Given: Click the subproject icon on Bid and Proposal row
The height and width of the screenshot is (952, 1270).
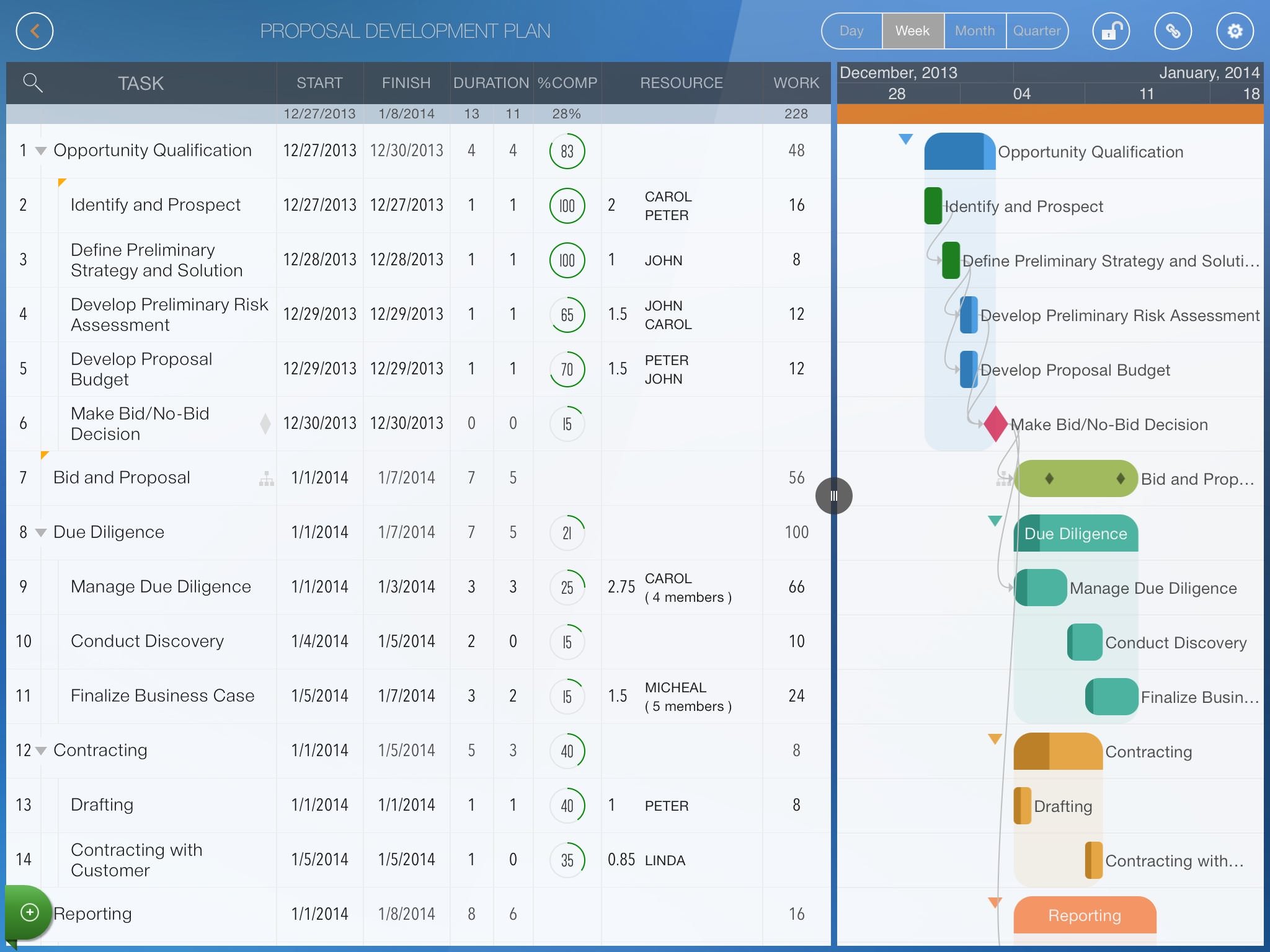Looking at the screenshot, I should (266, 478).
